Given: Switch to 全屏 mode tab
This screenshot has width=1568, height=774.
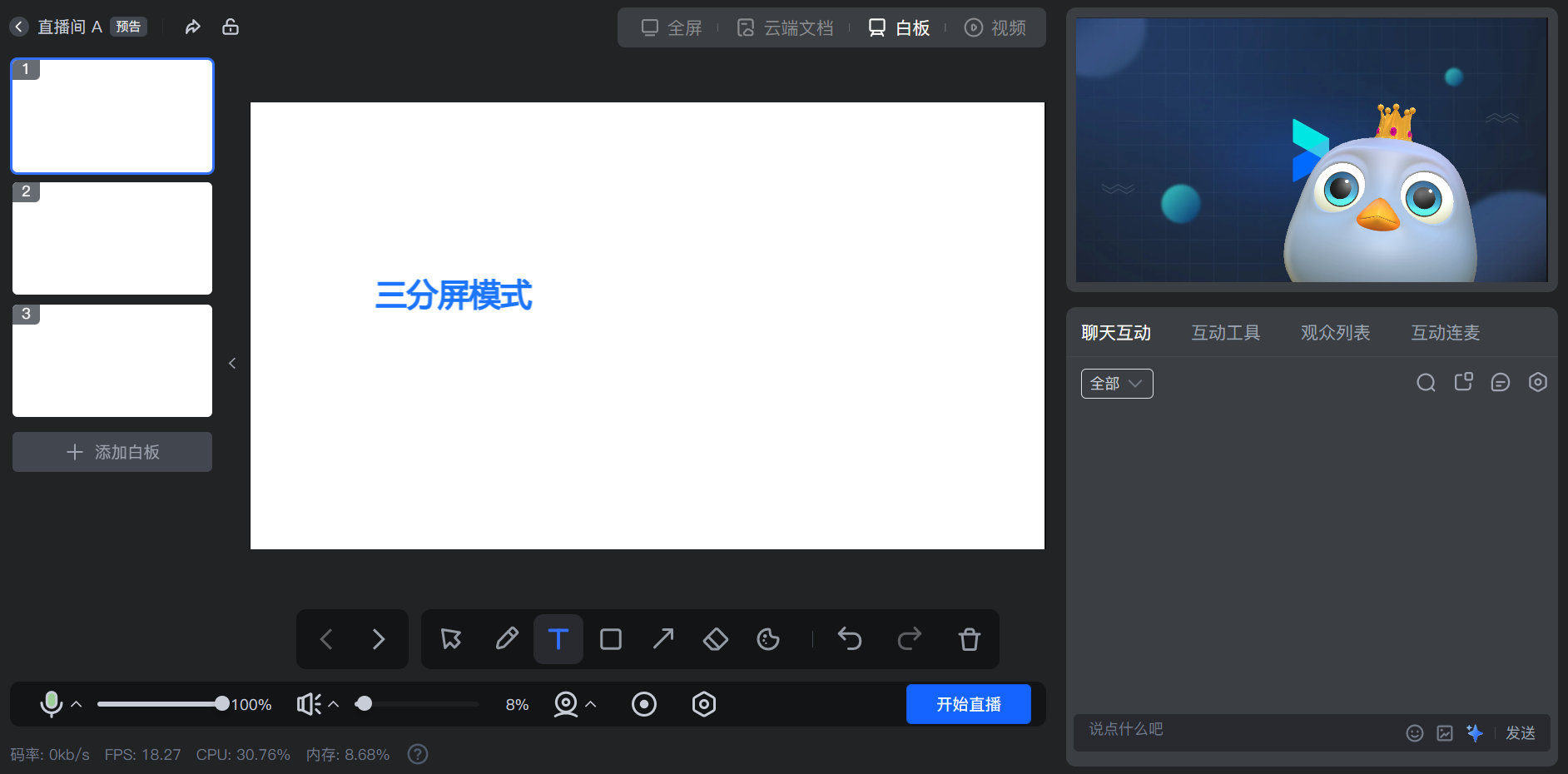Looking at the screenshot, I should [x=671, y=28].
